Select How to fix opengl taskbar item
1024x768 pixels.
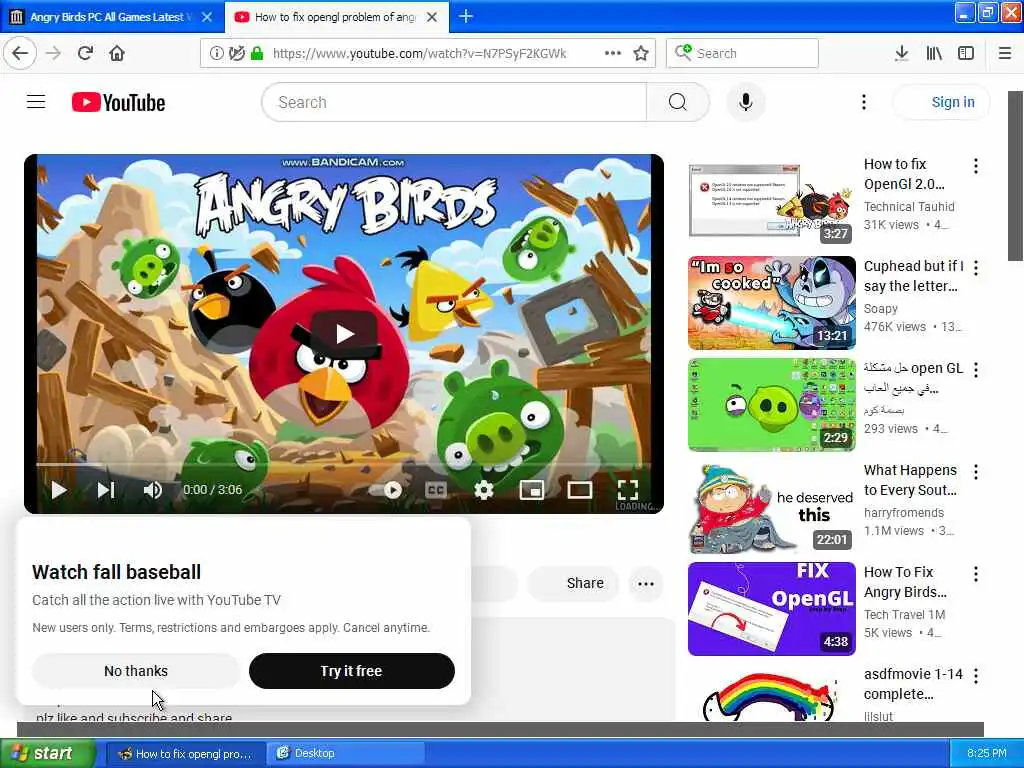click(x=185, y=753)
